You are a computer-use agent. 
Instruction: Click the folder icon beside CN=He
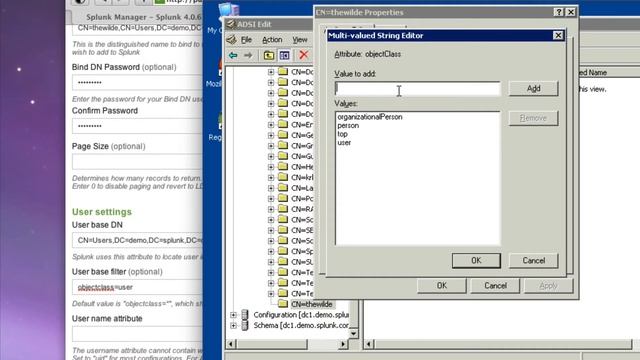[x=282, y=167]
